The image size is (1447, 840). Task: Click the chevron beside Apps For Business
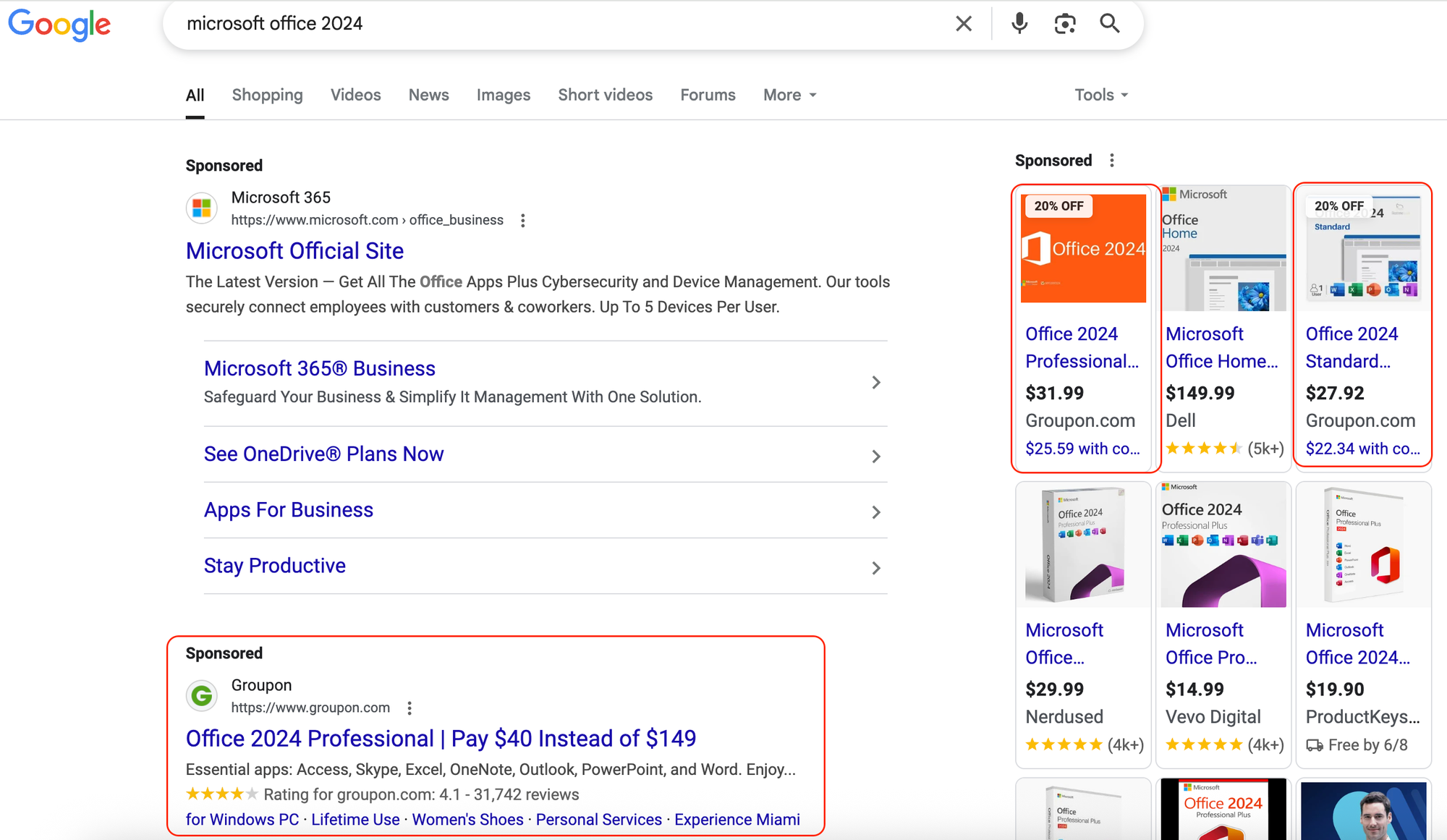tap(876, 512)
